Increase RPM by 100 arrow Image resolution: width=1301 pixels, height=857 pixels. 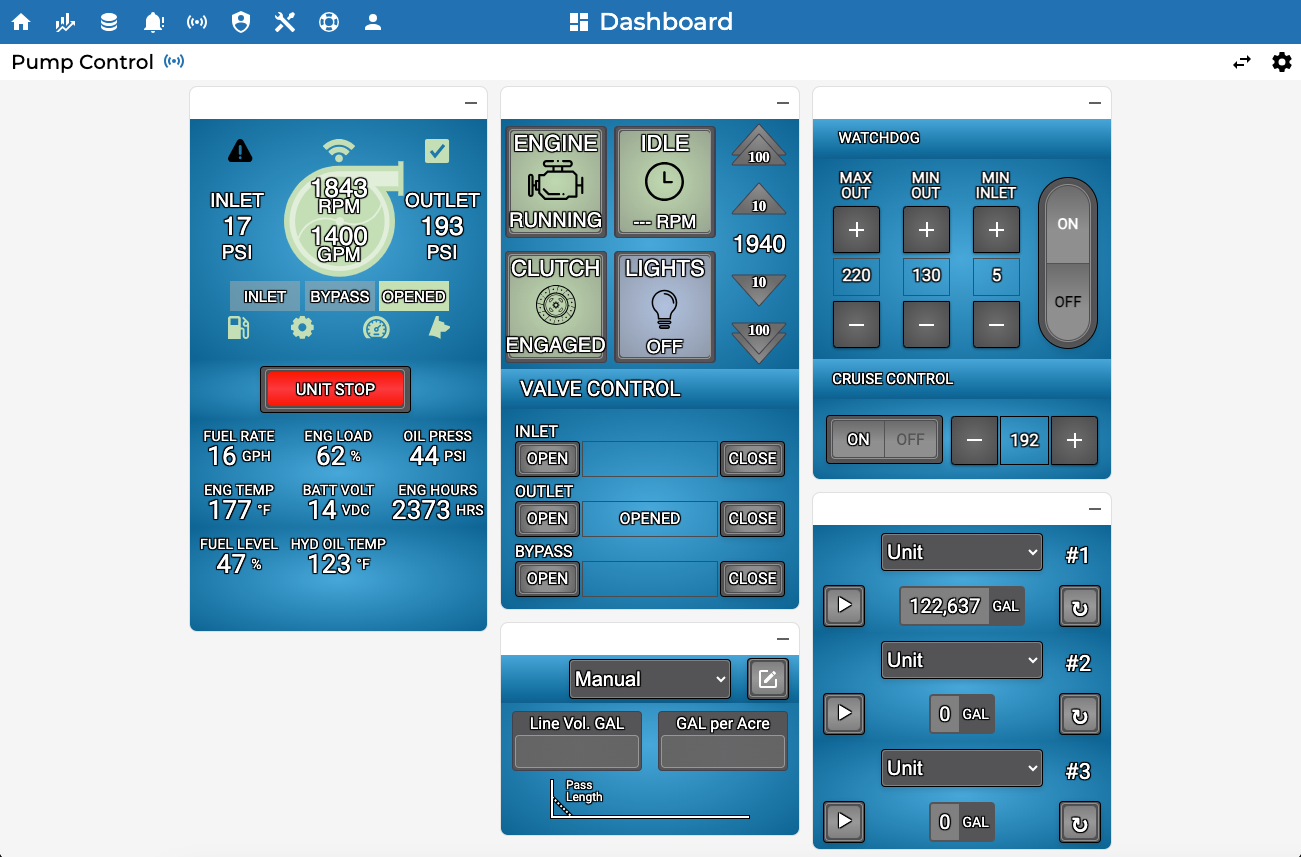[759, 146]
